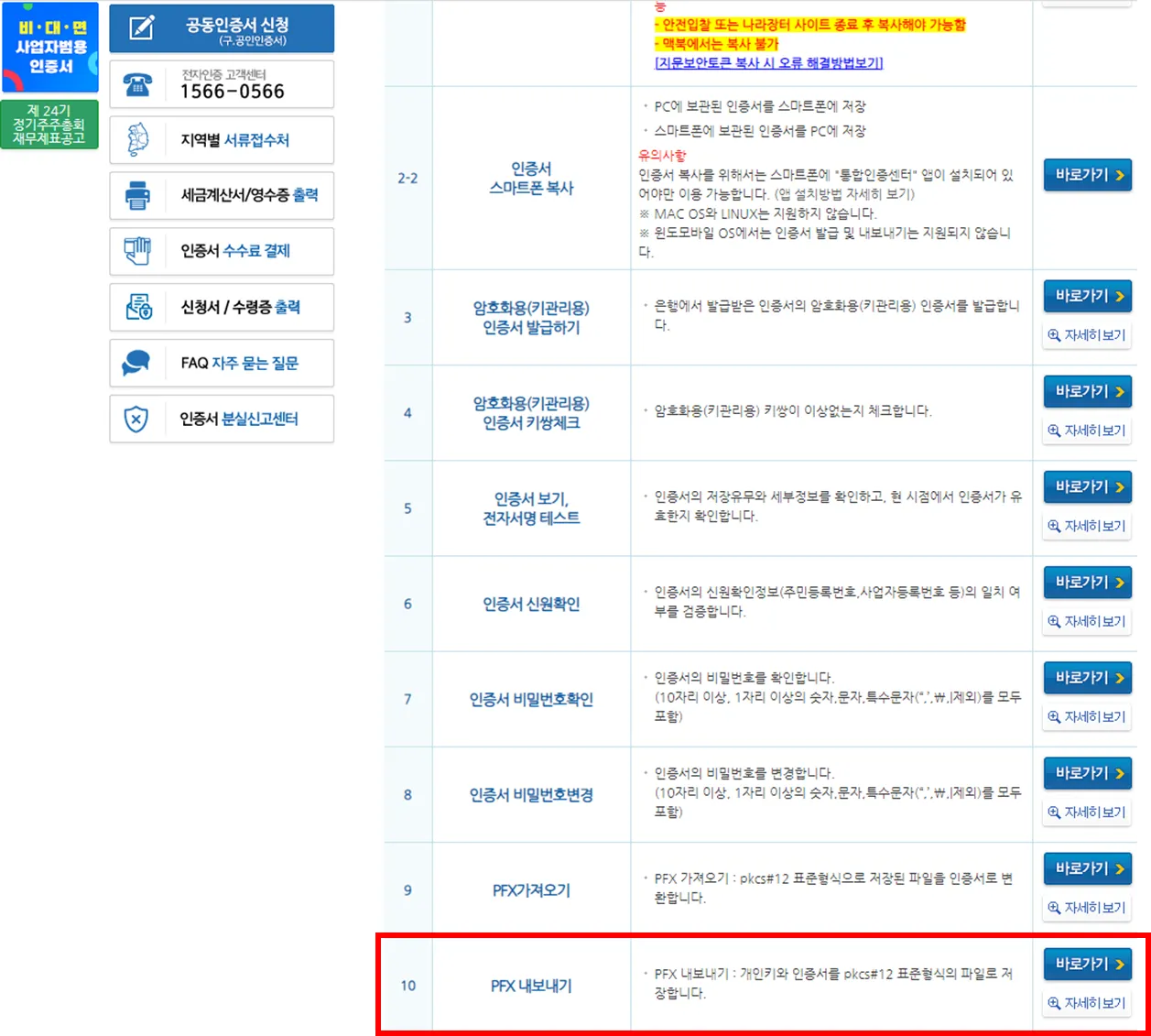Click magnifier icon in row 5 자세히보기
The height and width of the screenshot is (1036, 1151).
click(1054, 526)
